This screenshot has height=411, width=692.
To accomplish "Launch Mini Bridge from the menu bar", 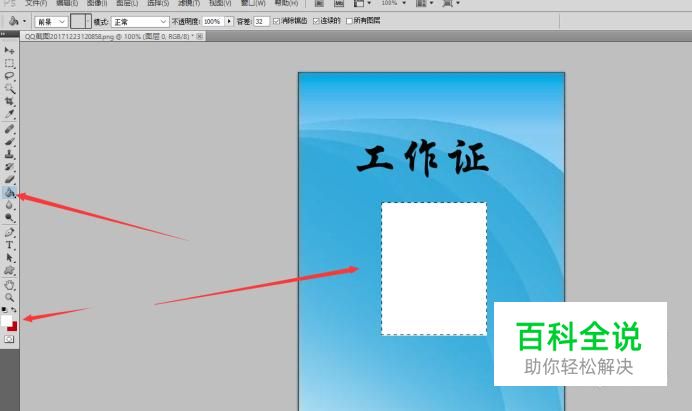I will 338,4.
